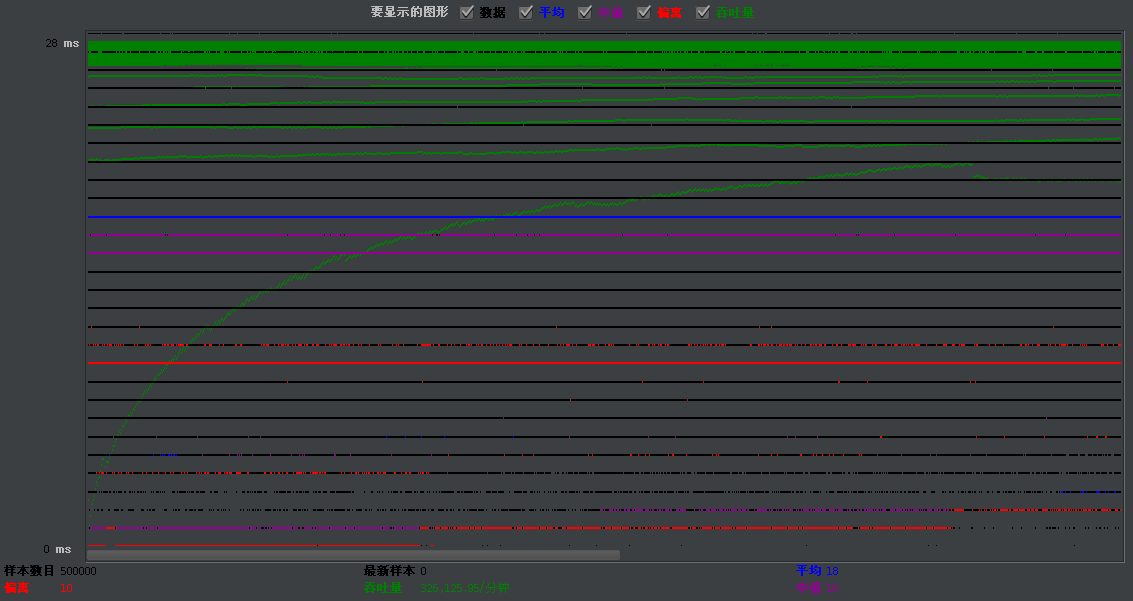Click the 样本数目 sample count value 500000

point(78,571)
